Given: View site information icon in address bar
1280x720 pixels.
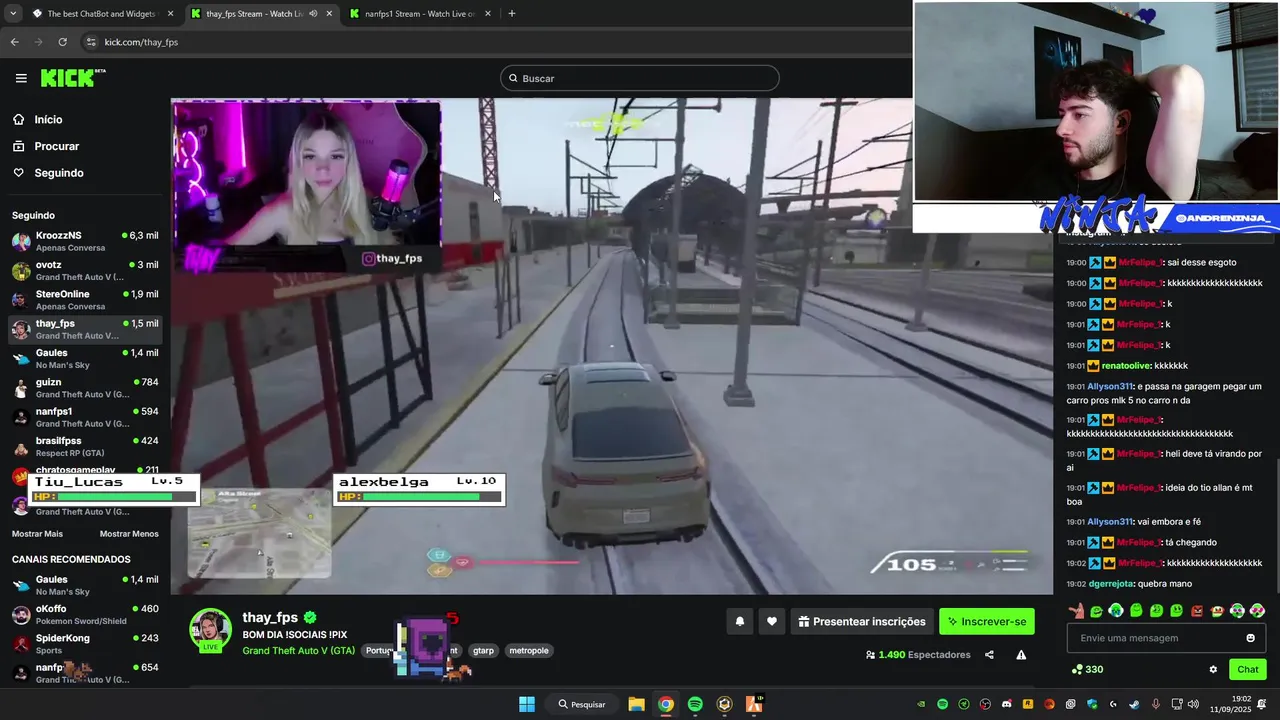Looking at the screenshot, I should (91, 42).
